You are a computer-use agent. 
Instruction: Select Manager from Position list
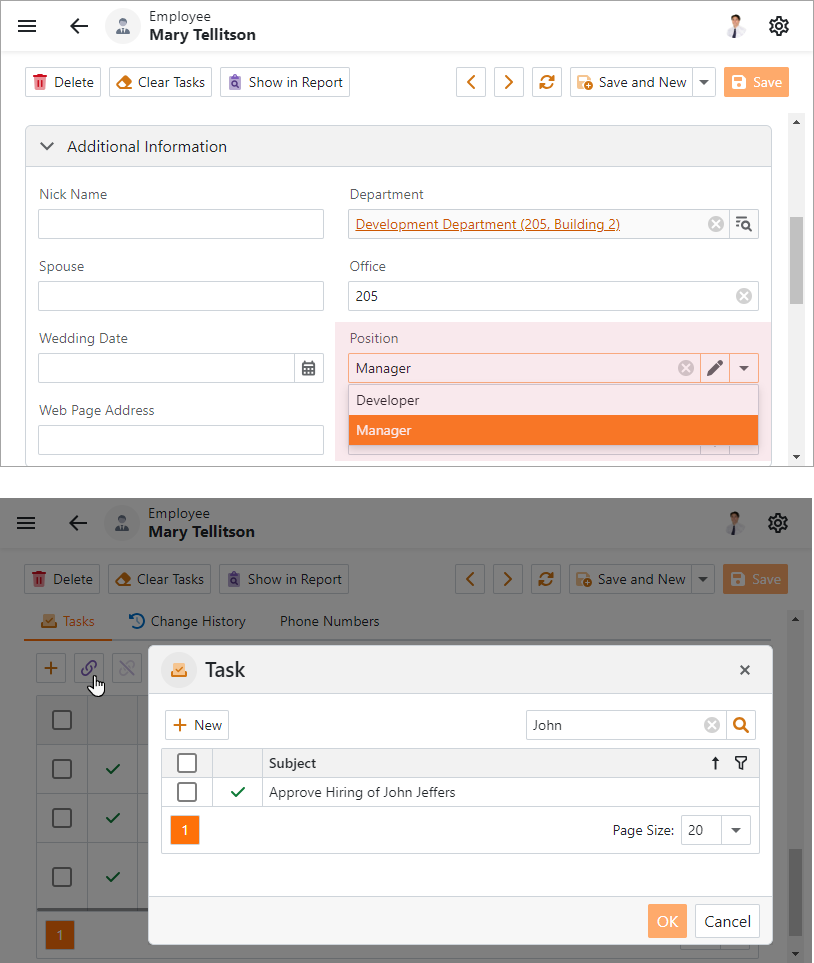(x=553, y=431)
